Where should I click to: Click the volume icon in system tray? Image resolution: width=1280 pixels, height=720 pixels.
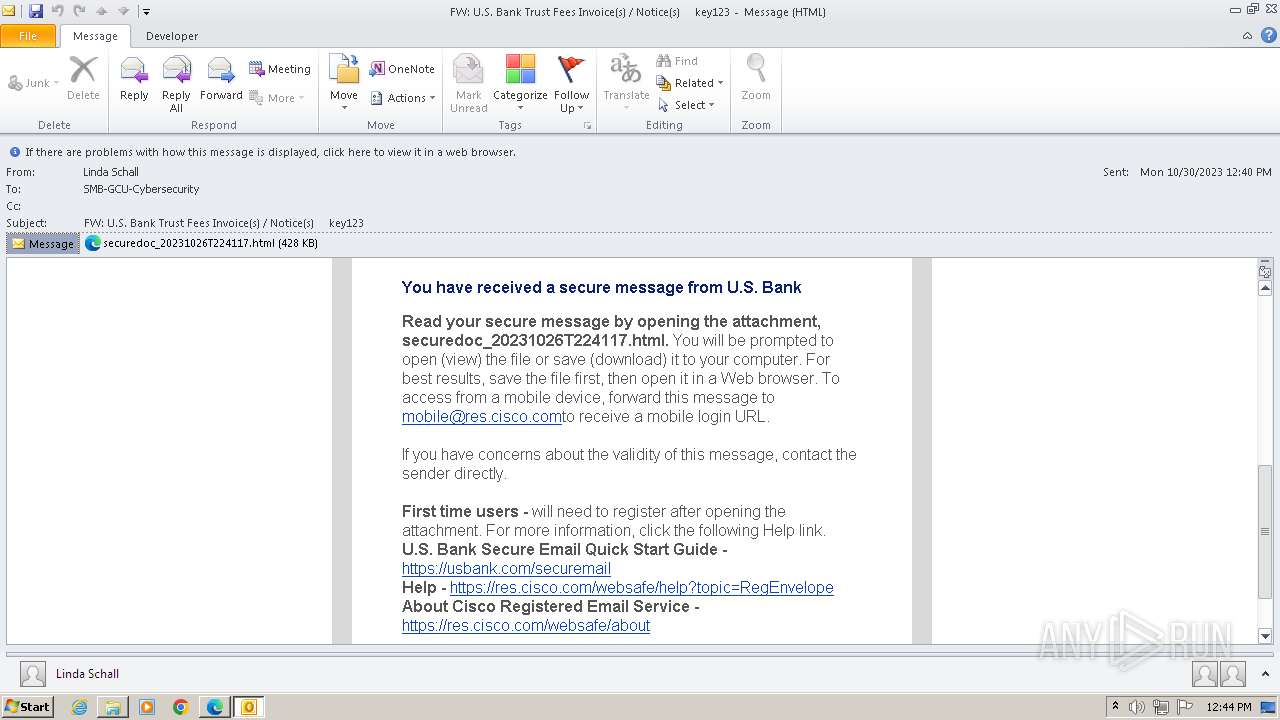[1137, 707]
